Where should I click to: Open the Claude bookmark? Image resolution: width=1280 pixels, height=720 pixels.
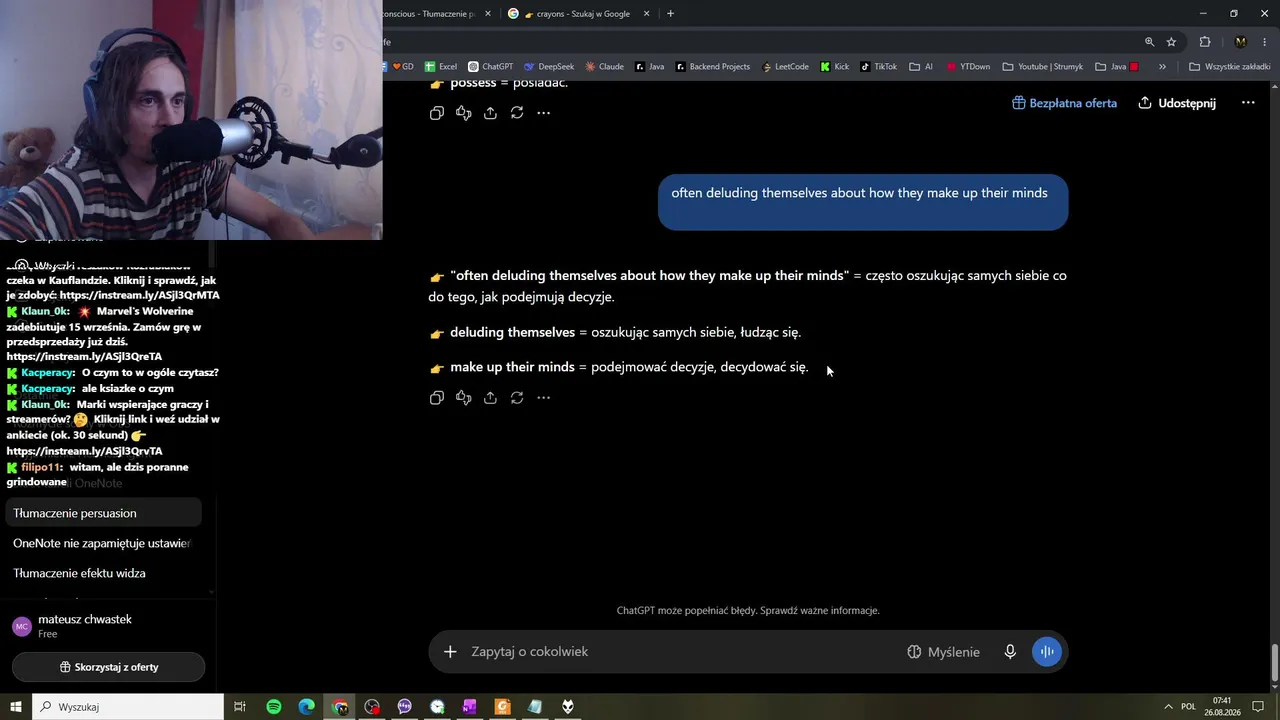point(605,67)
